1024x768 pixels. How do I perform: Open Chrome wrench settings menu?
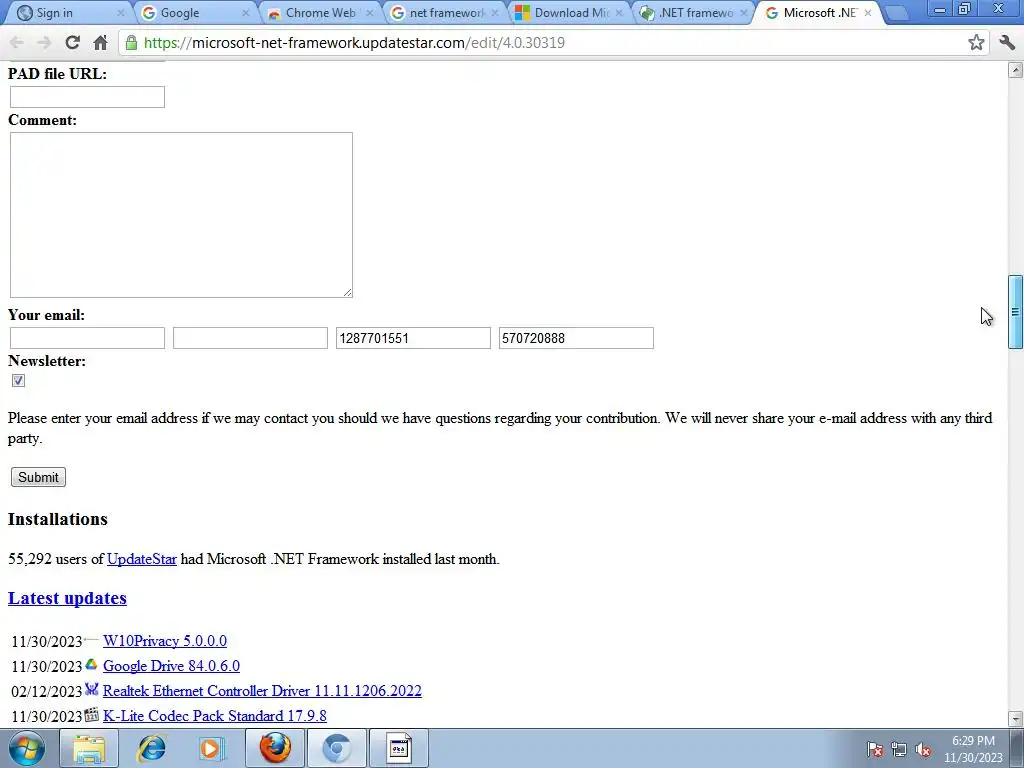pos(1007,43)
